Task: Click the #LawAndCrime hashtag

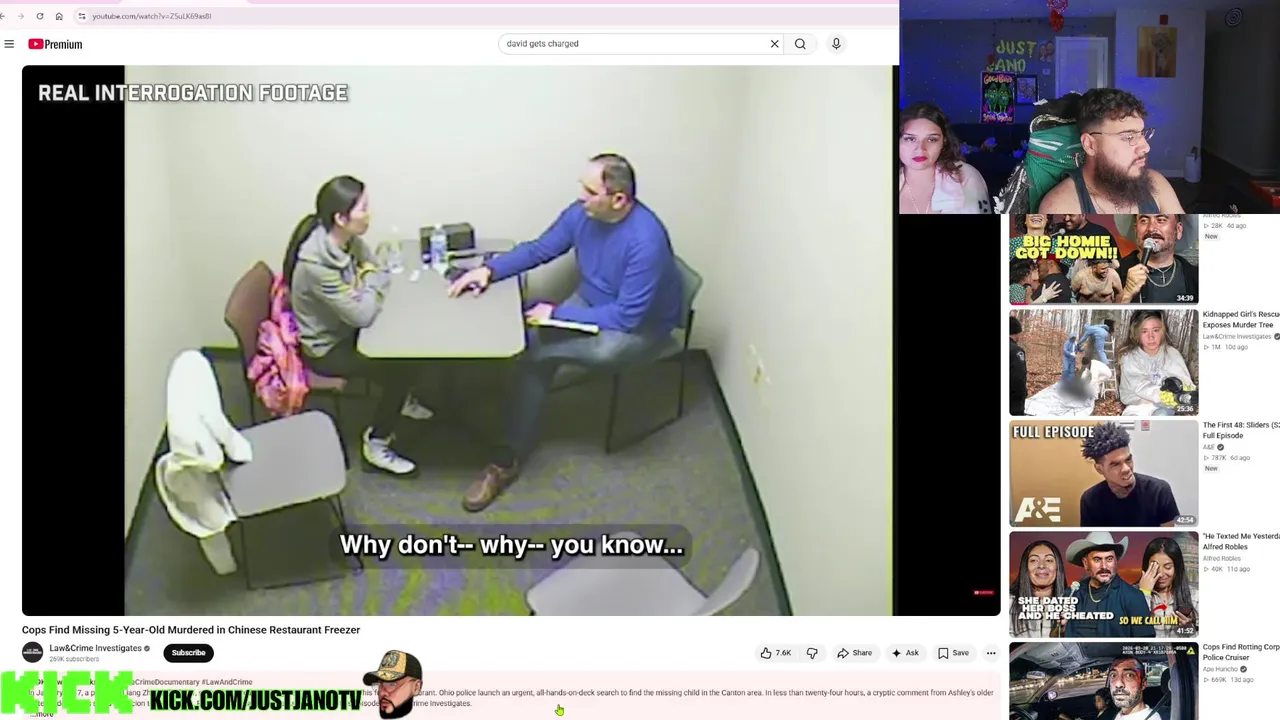Action: [x=227, y=682]
